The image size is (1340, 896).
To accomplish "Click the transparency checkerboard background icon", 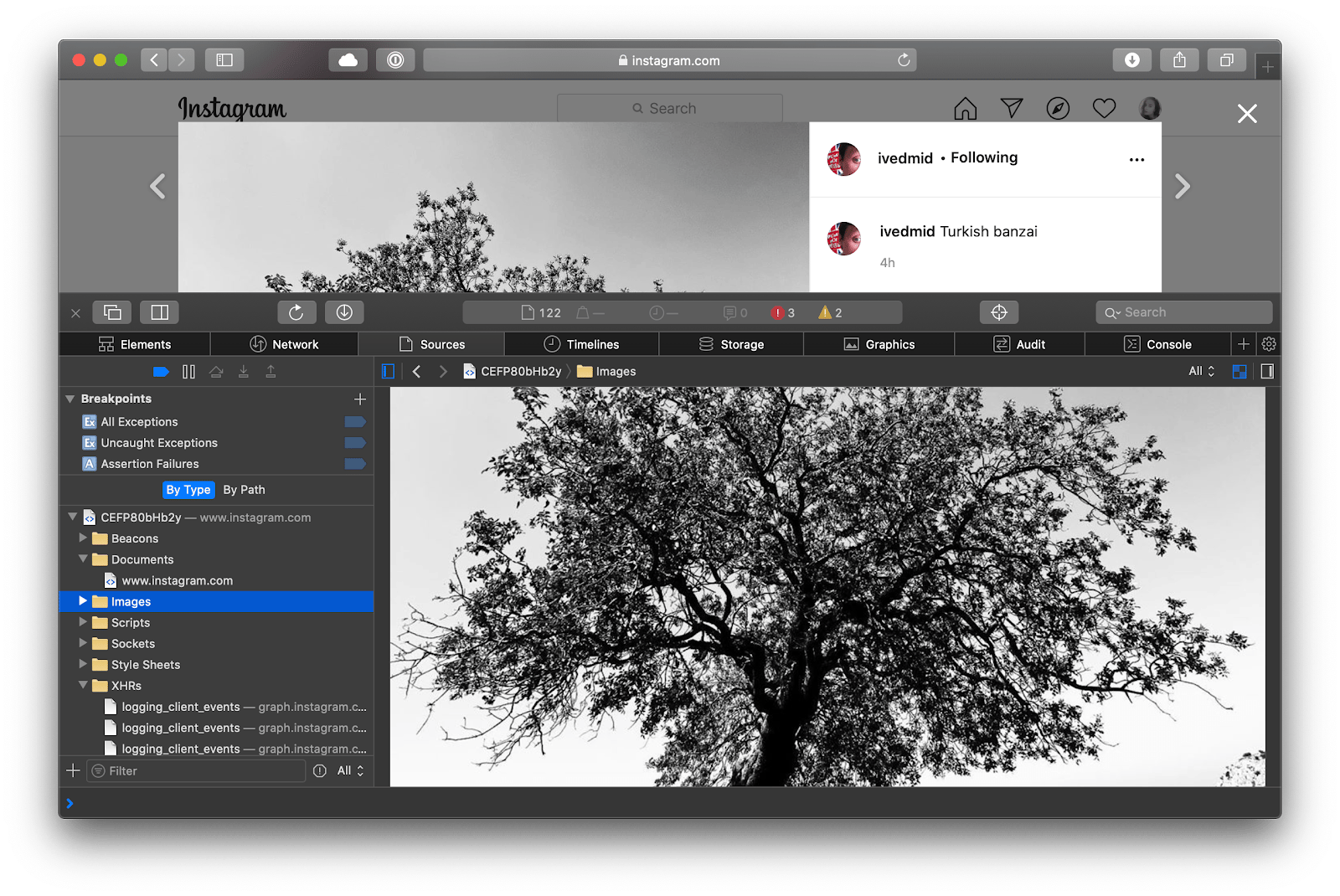I will 1239,371.
